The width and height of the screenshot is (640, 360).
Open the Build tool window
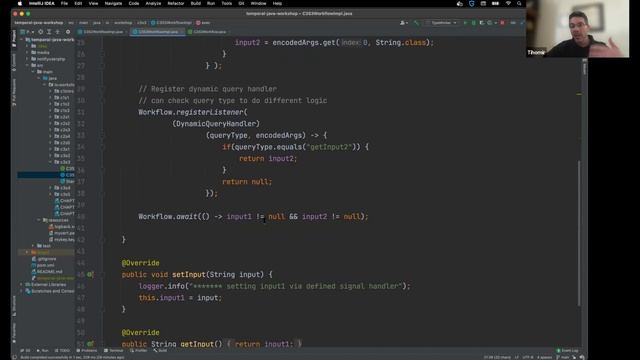coord(160,351)
